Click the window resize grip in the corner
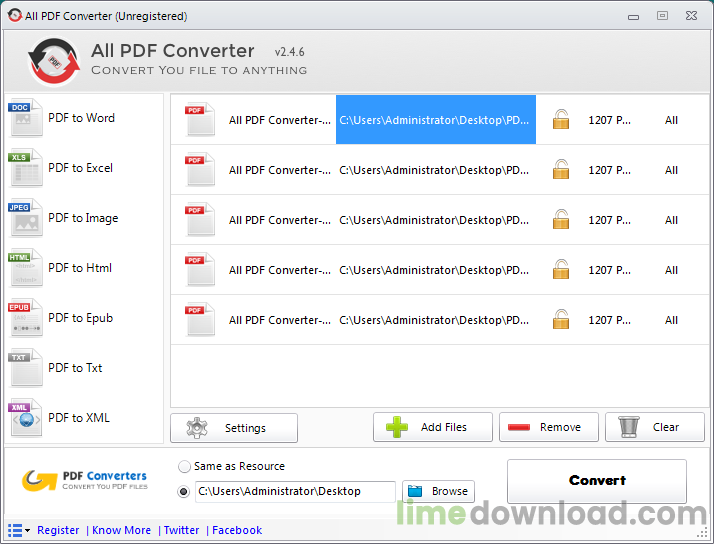 (703, 533)
